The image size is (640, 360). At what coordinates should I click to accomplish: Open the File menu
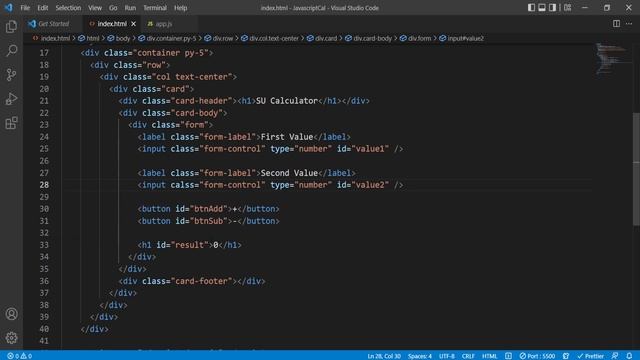coord(25,8)
